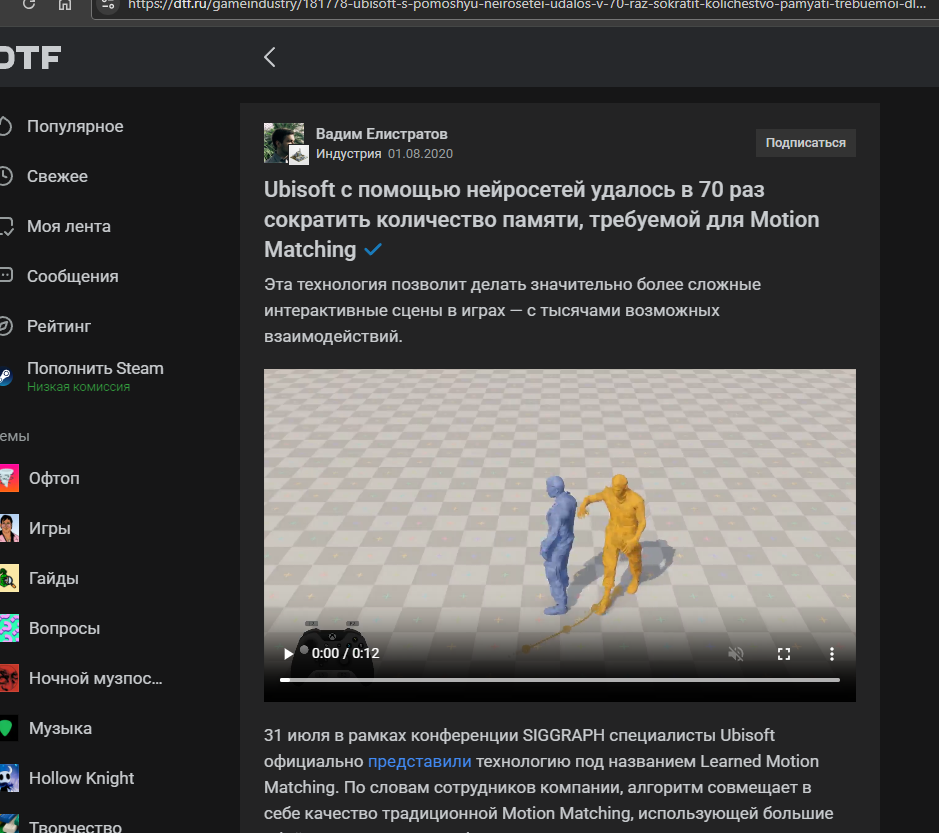
Task: Click the Моя лента icon
Action: (5, 226)
